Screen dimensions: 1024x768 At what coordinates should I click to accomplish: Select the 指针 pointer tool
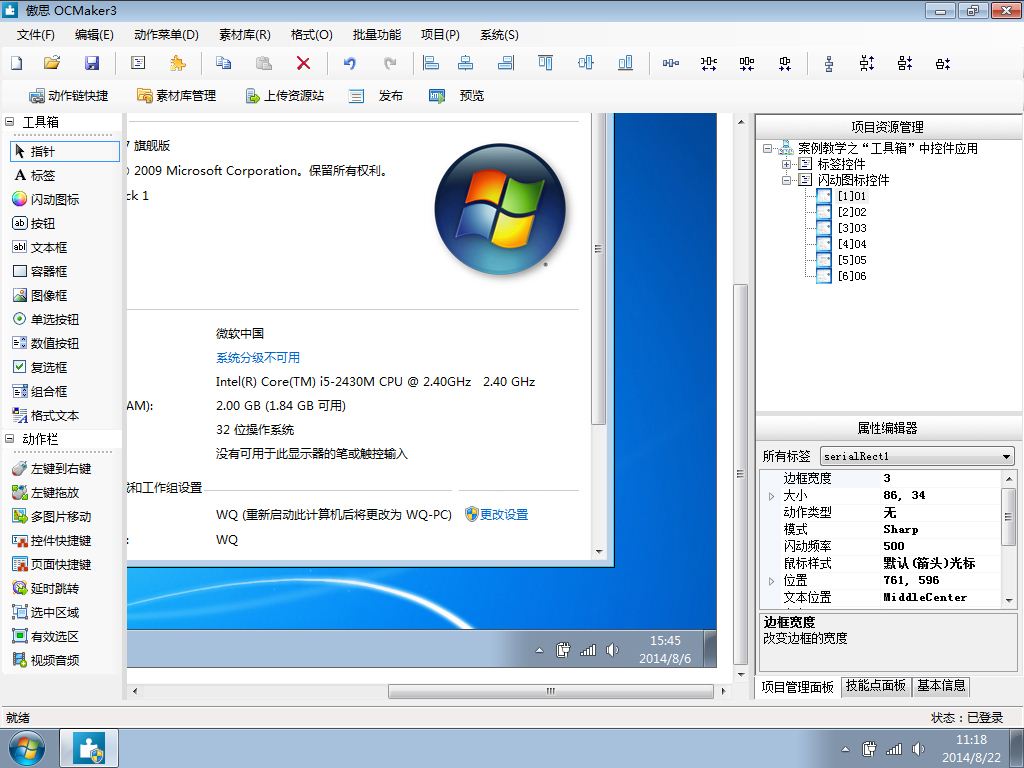point(65,152)
